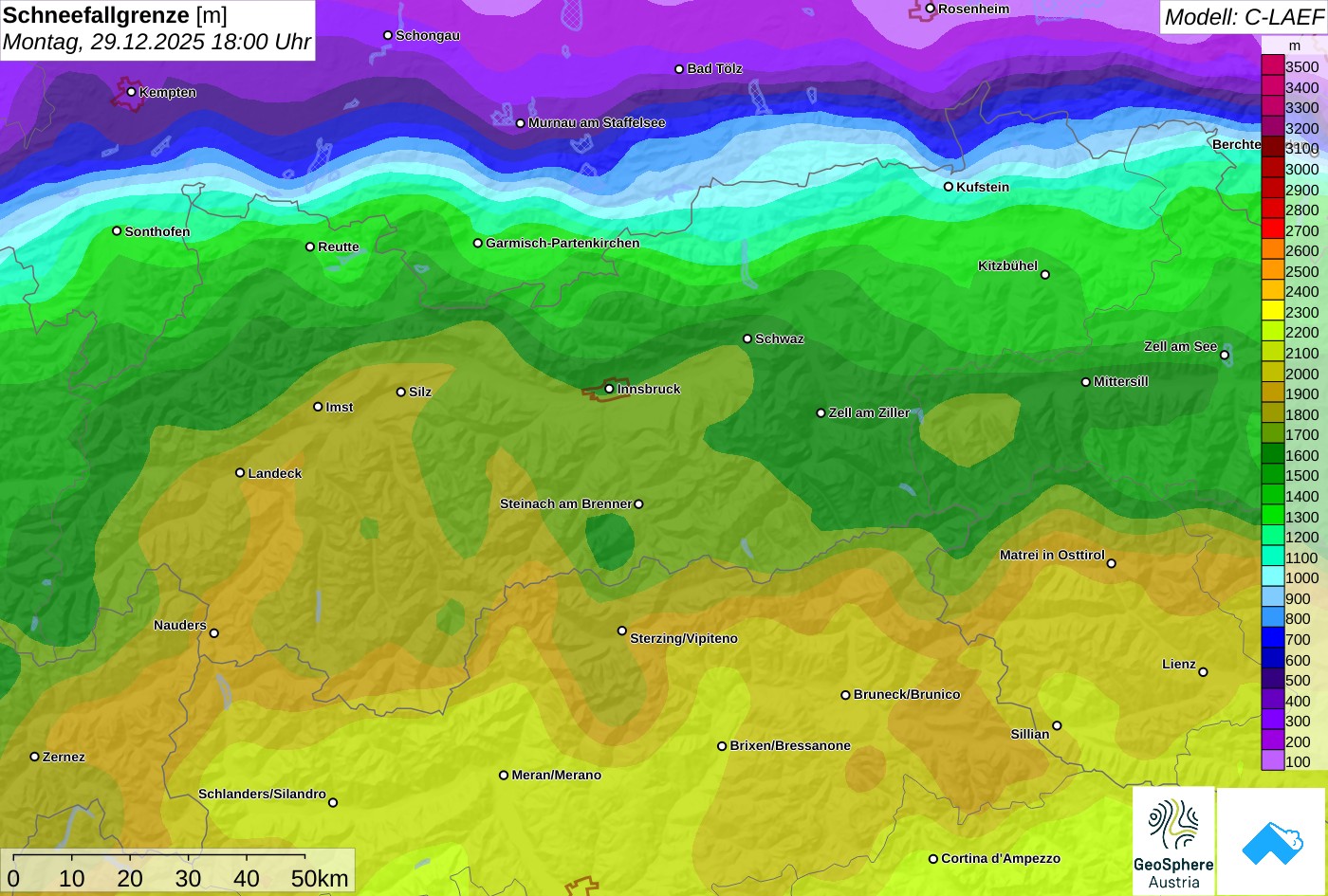Image resolution: width=1328 pixels, height=896 pixels.
Task: Click the 500 legend value
Action: click(1298, 680)
